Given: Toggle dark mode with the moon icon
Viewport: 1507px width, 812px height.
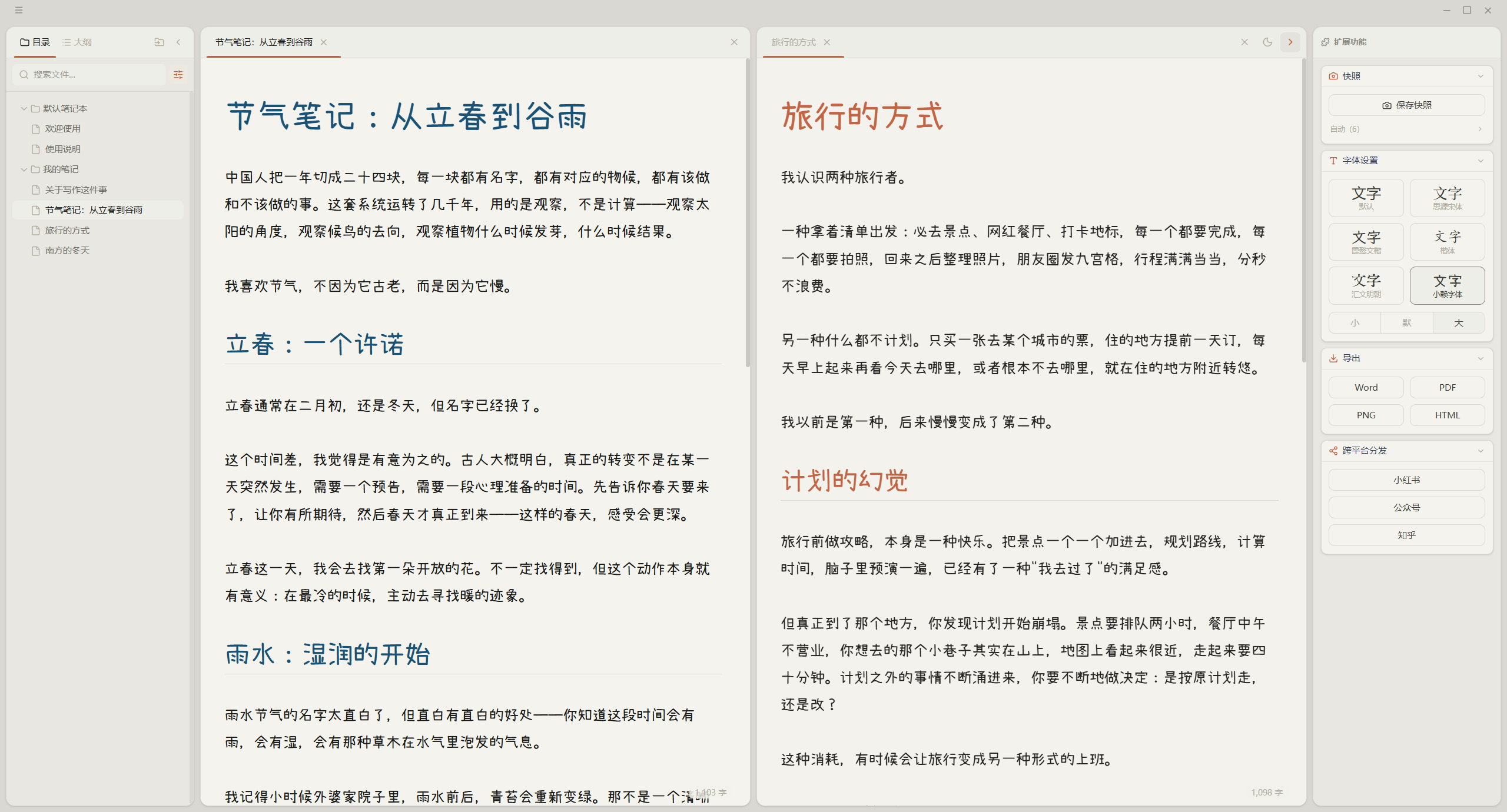Looking at the screenshot, I should [1267, 42].
